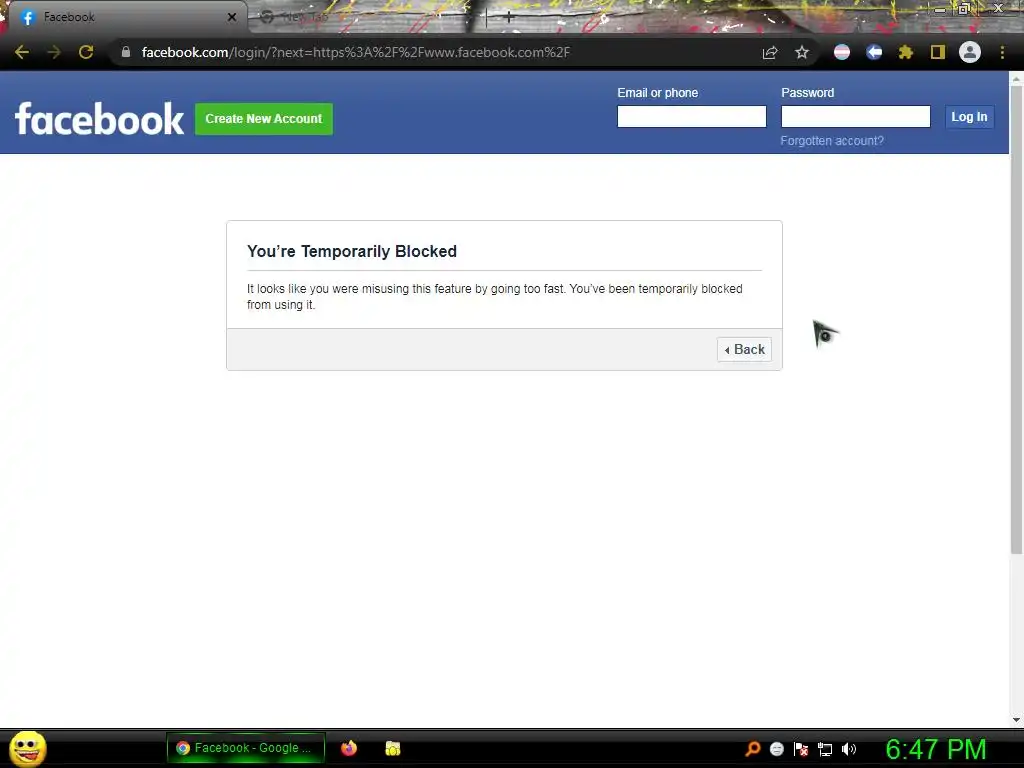Click the padlock site info icon
Image resolution: width=1024 pixels, height=768 pixels.
[126, 52]
